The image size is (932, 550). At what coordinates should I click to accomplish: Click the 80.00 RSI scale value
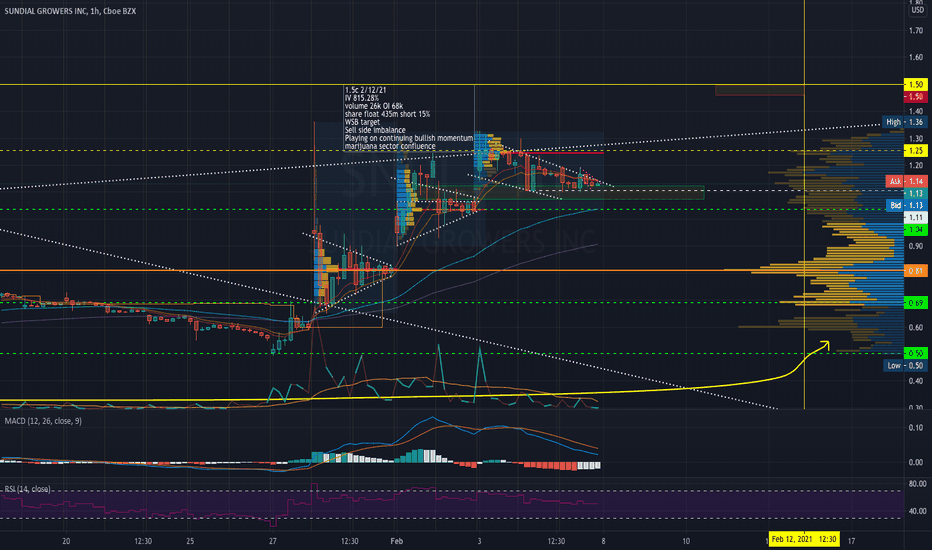point(917,484)
